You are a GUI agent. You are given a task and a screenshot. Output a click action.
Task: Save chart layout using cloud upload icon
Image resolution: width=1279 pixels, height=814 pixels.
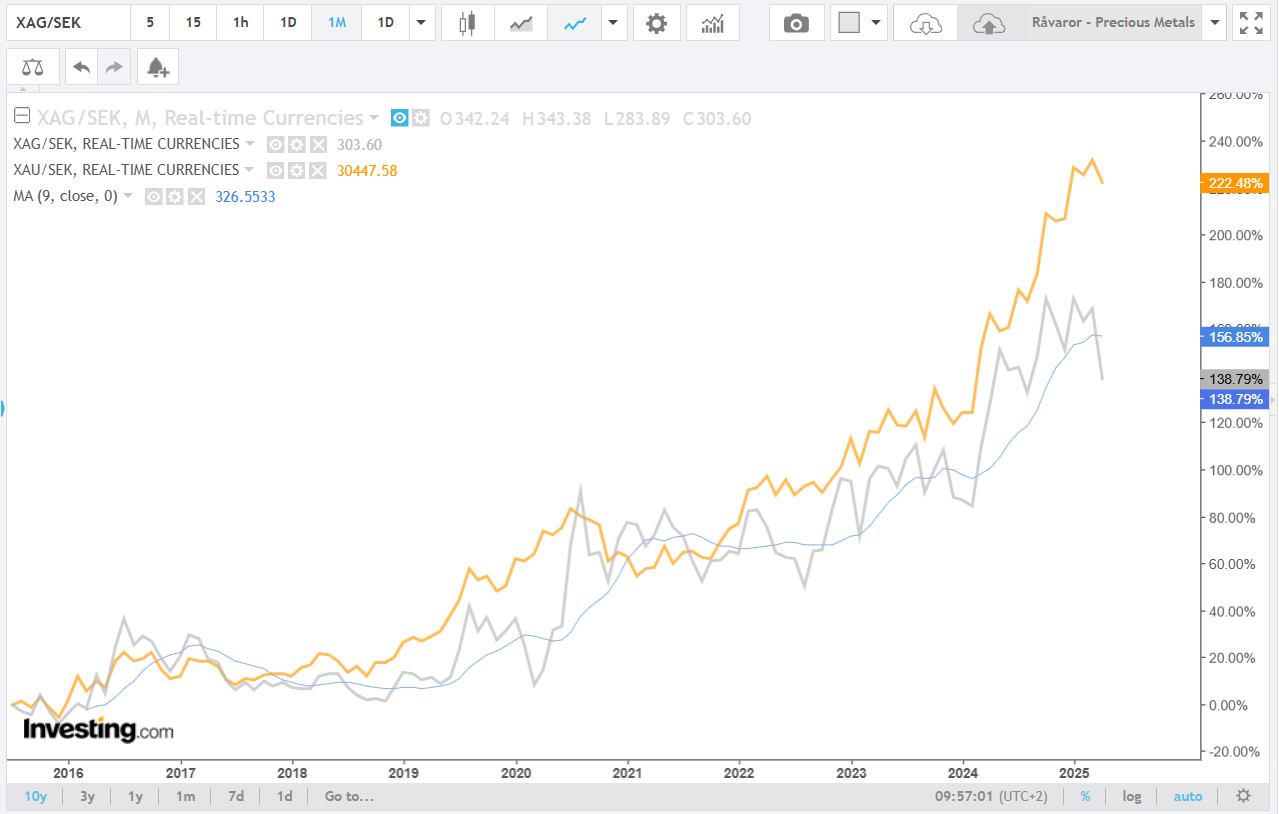tap(990, 23)
